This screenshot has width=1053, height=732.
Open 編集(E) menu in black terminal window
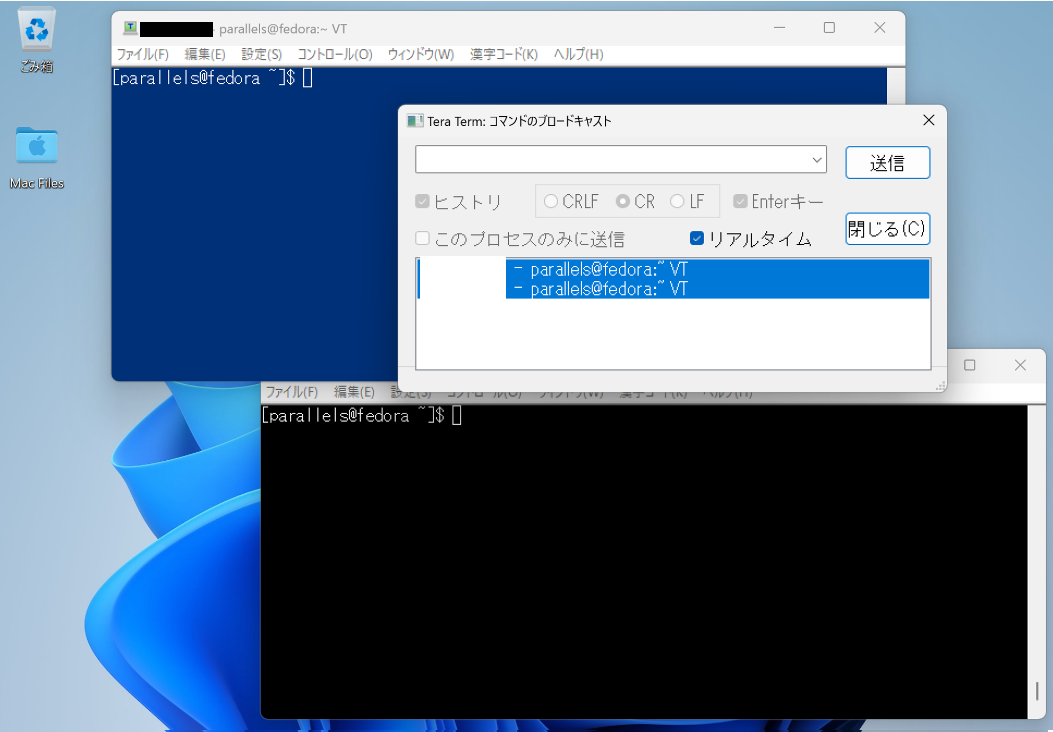tap(354, 392)
